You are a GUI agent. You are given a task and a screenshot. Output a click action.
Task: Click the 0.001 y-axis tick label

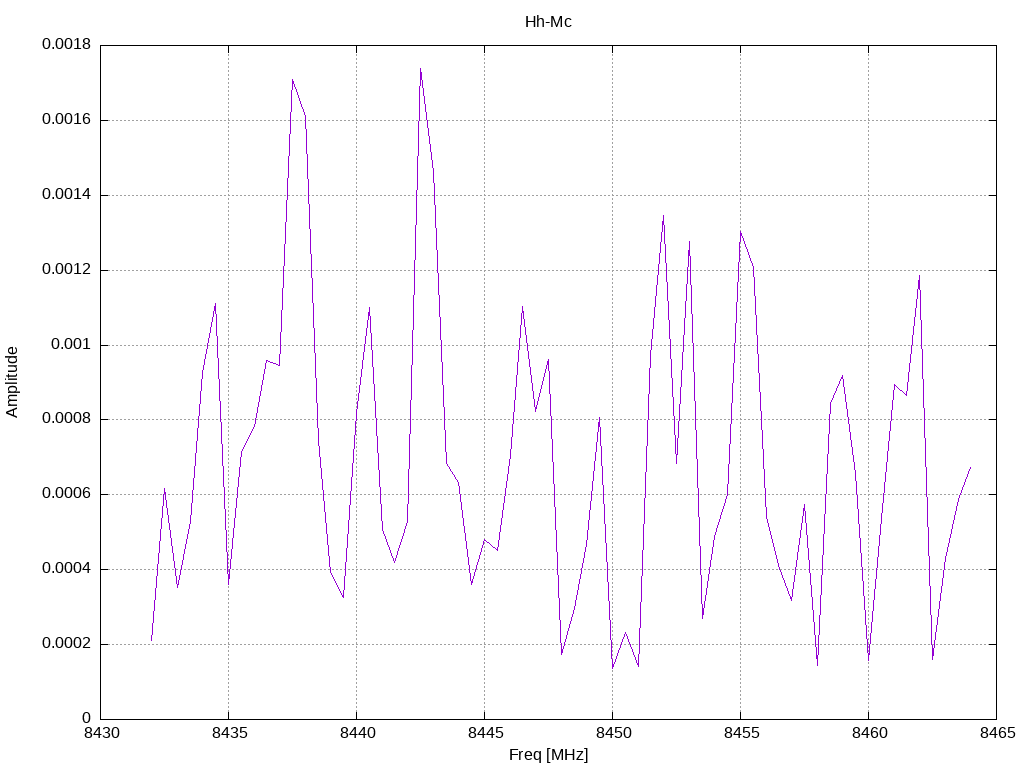(71, 344)
